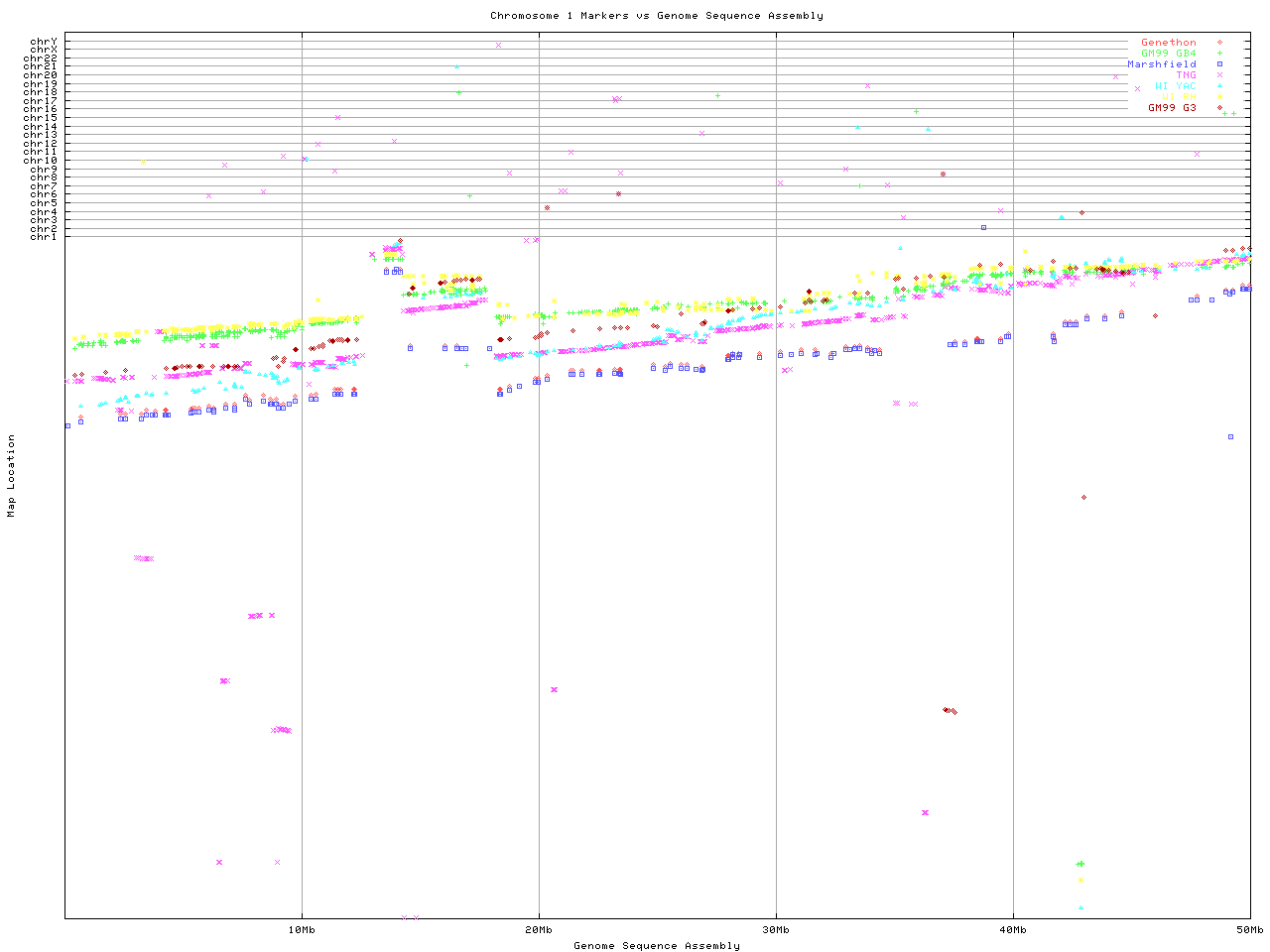
Task: Click the Genethon legend label
Action: [1168, 43]
